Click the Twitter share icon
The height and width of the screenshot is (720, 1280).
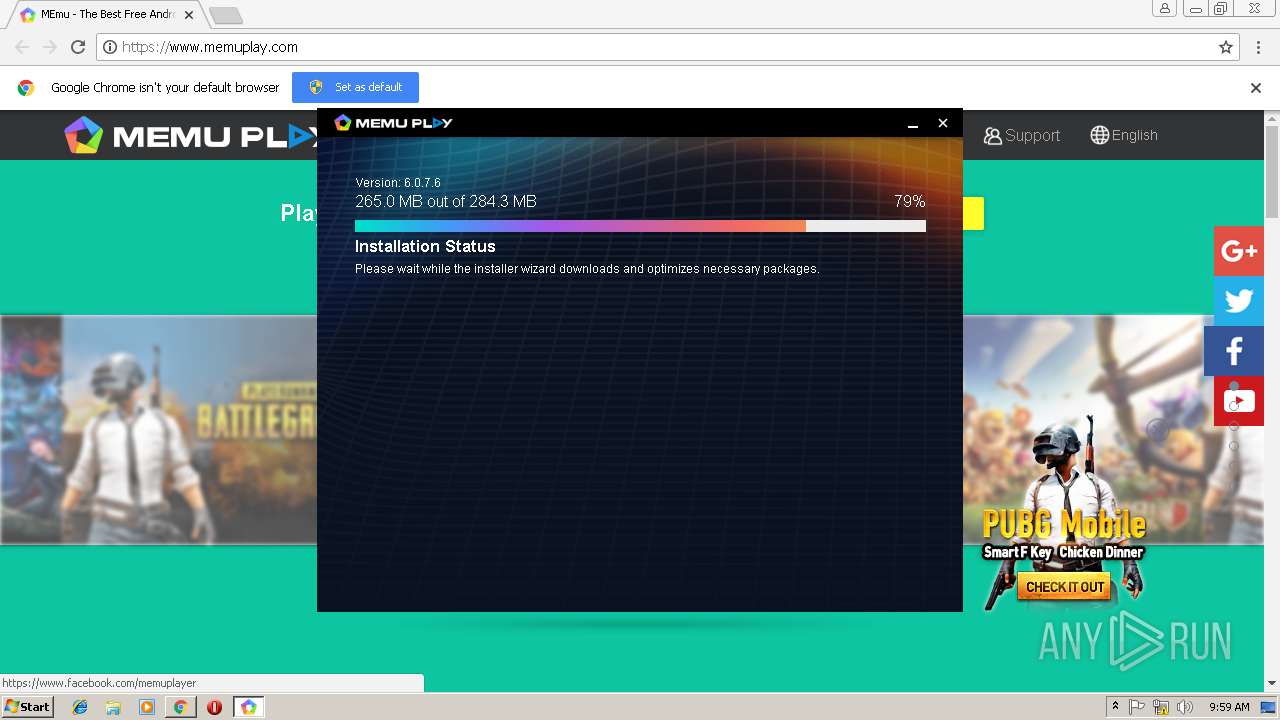click(1239, 301)
